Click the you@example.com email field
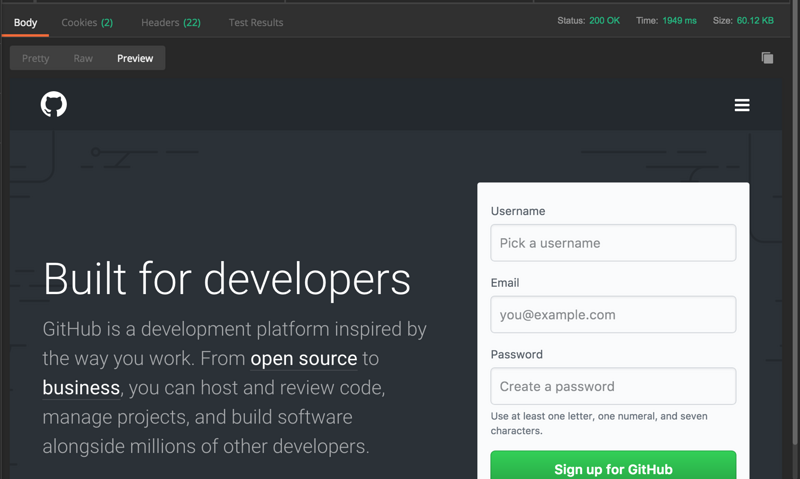The height and width of the screenshot is (479, 800). pos(613,315)
